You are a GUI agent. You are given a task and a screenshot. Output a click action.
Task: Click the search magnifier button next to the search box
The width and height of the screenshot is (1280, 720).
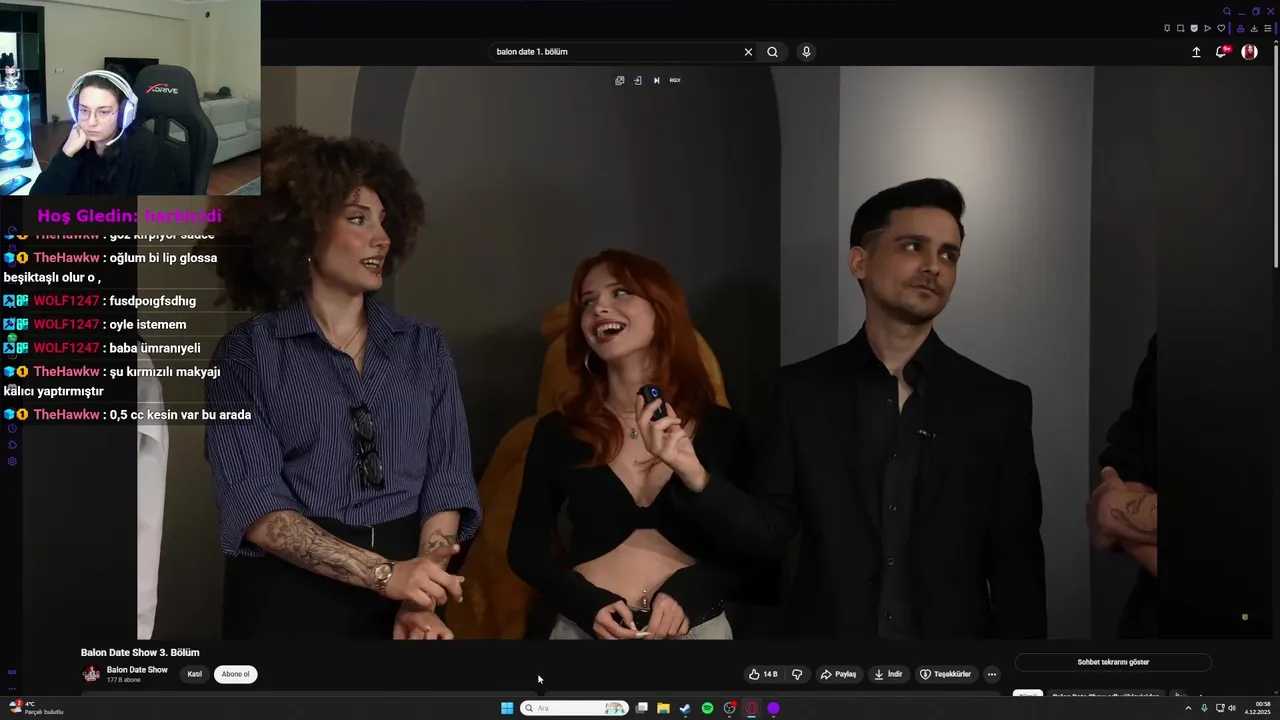click(772, 52)
